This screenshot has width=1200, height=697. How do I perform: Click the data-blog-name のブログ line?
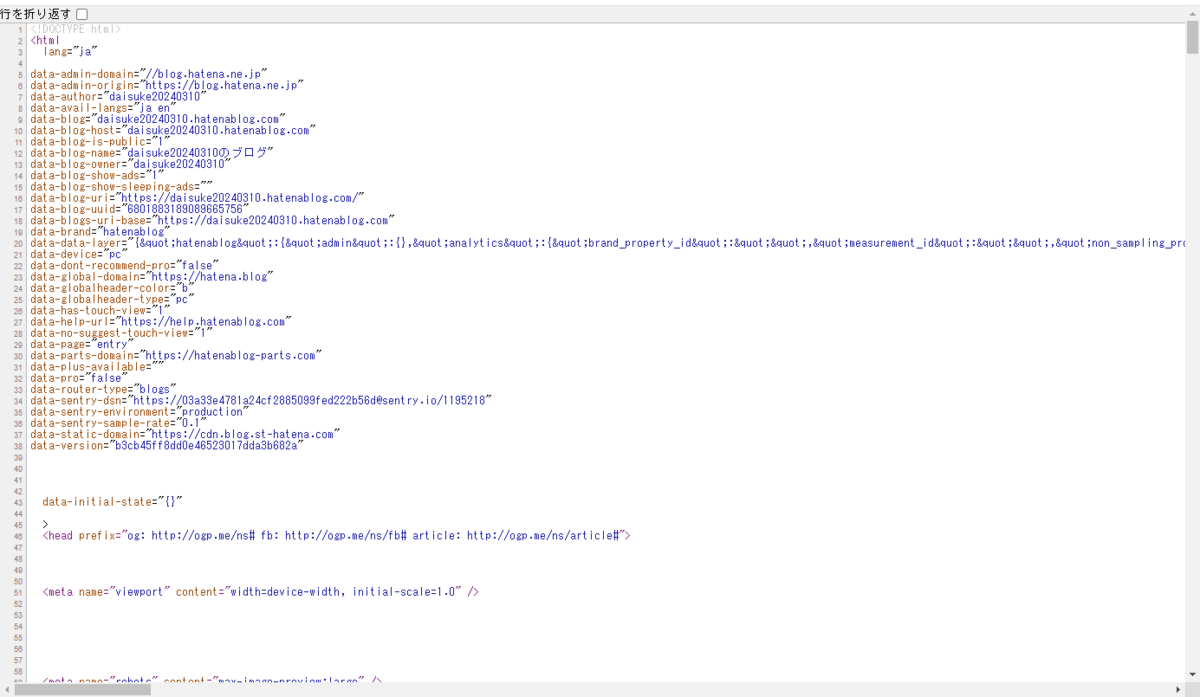pos(152,152)
